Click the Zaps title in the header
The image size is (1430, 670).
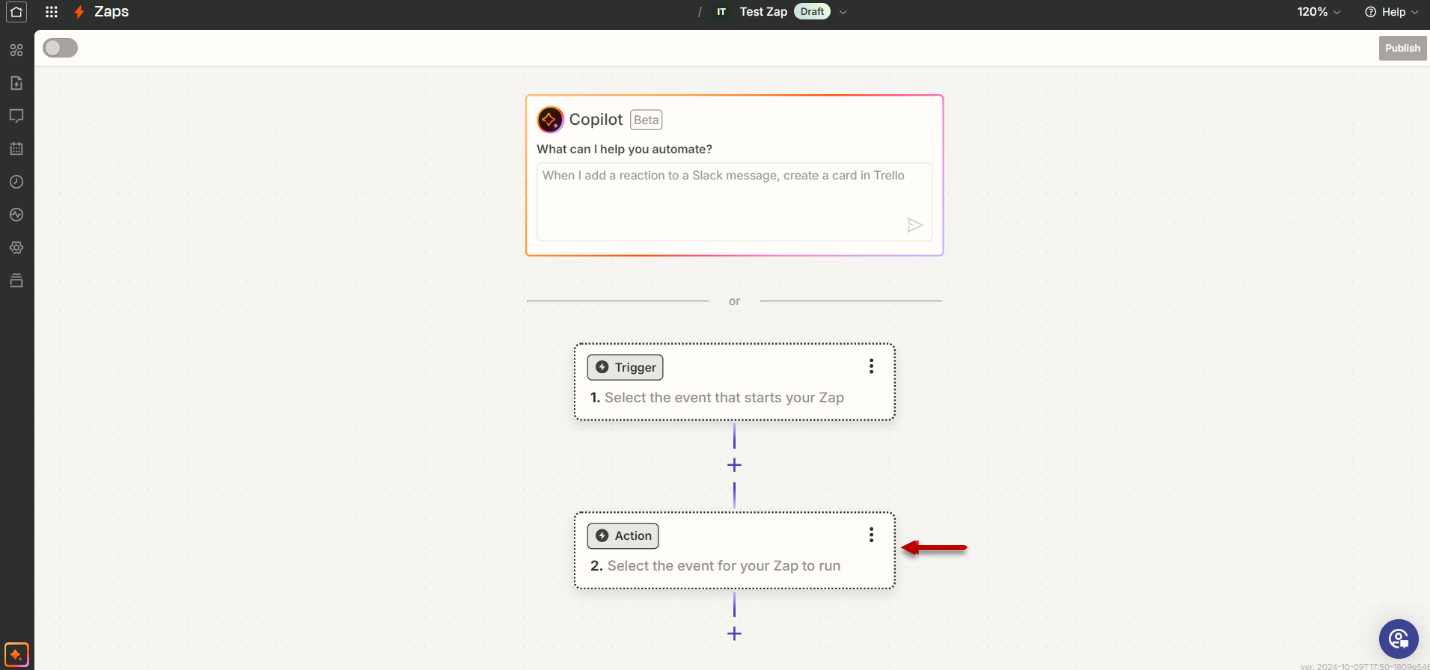pos(112,12)
